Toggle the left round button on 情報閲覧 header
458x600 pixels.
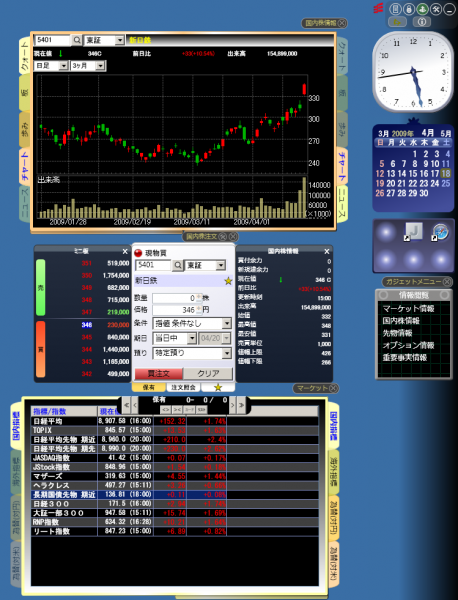point(384,295)
